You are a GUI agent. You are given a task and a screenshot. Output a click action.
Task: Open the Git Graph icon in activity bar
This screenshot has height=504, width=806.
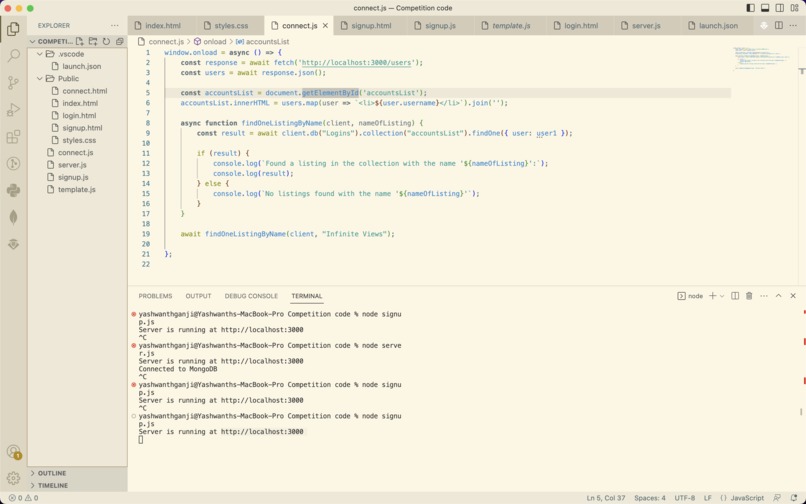click(13, 164)
